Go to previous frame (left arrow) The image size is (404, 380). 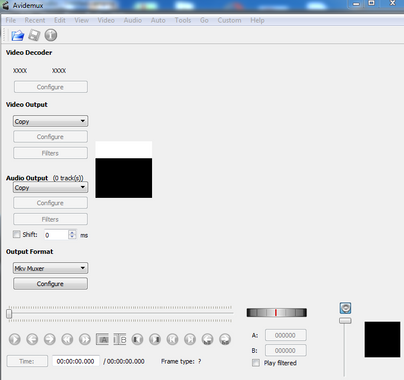[32, 339]
